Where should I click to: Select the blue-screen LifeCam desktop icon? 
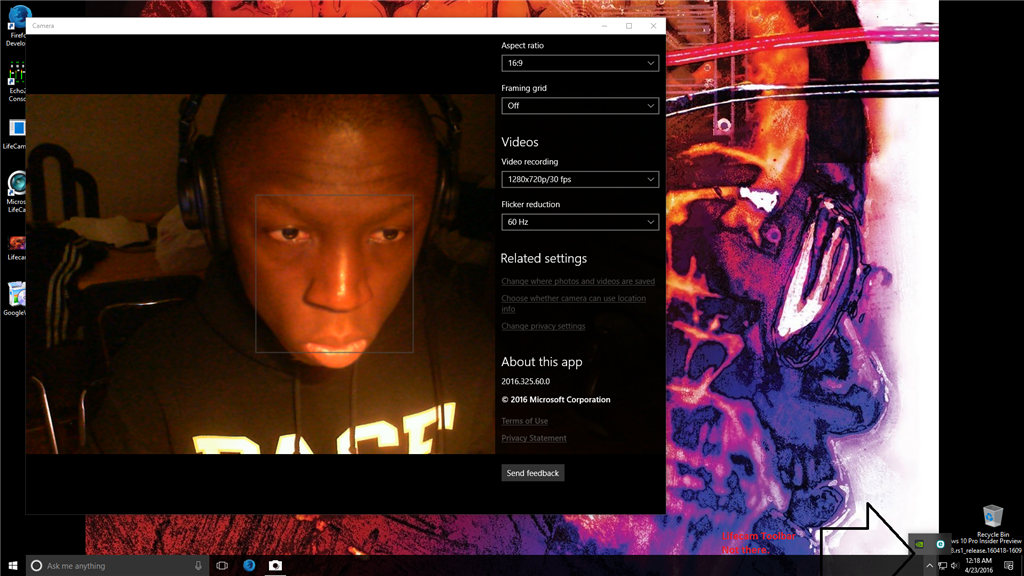coord(16,134)
